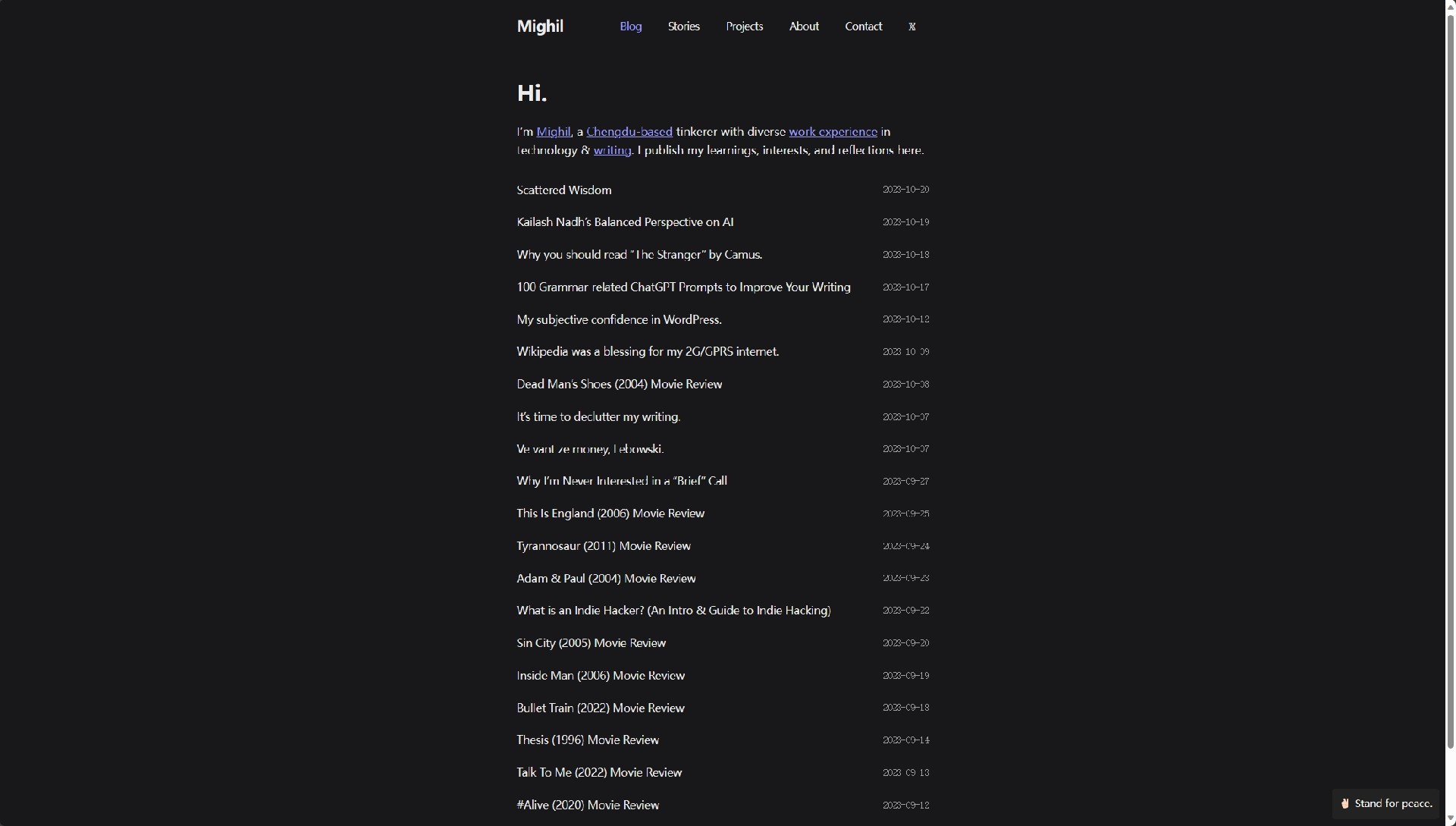
Task: Read the Ve vant ze money, Lebowski post
Action: (x=589, y=449)
